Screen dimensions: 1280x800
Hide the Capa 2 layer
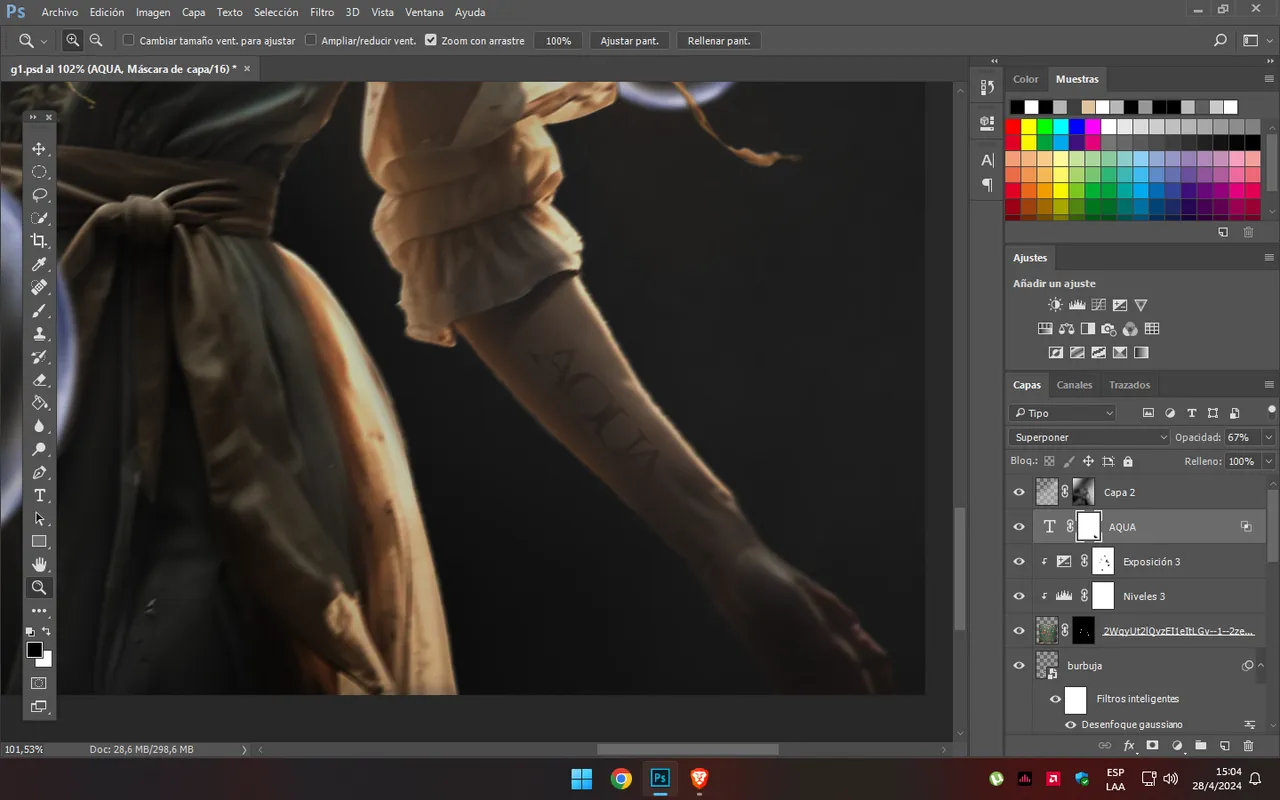click(1019, 492)
